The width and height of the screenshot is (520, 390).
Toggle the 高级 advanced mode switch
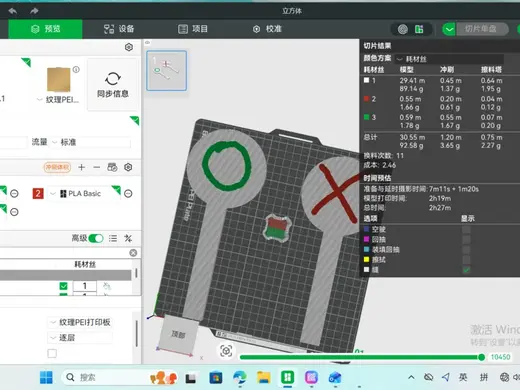(x=96, y=238)
